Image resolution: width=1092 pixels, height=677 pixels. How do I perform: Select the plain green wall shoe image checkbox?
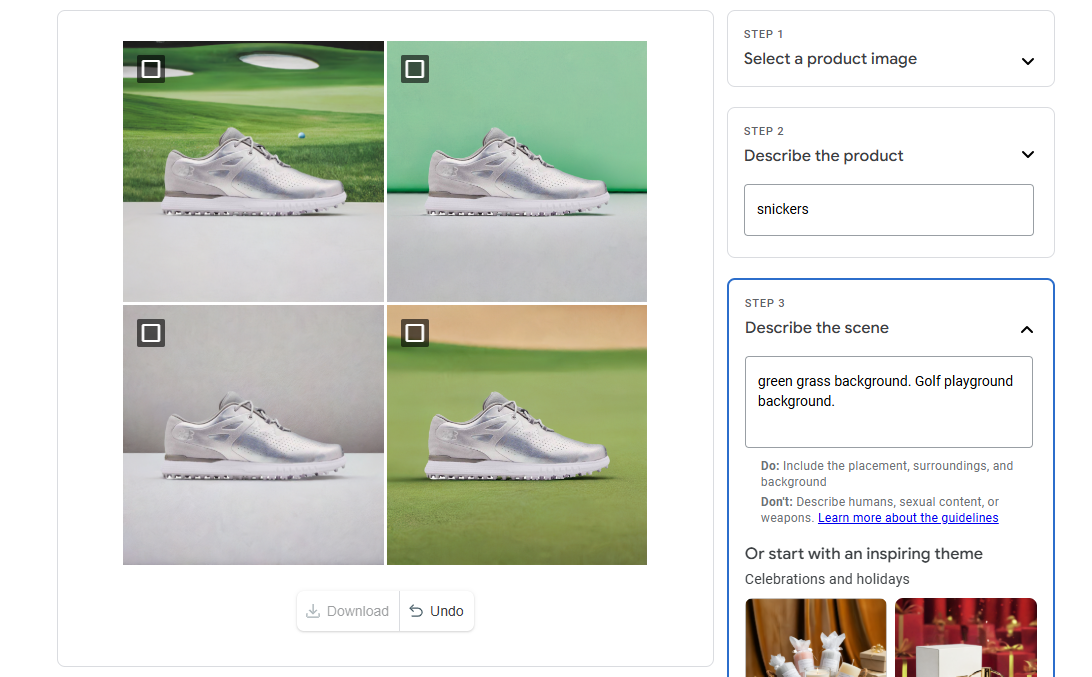coord(414,69)
